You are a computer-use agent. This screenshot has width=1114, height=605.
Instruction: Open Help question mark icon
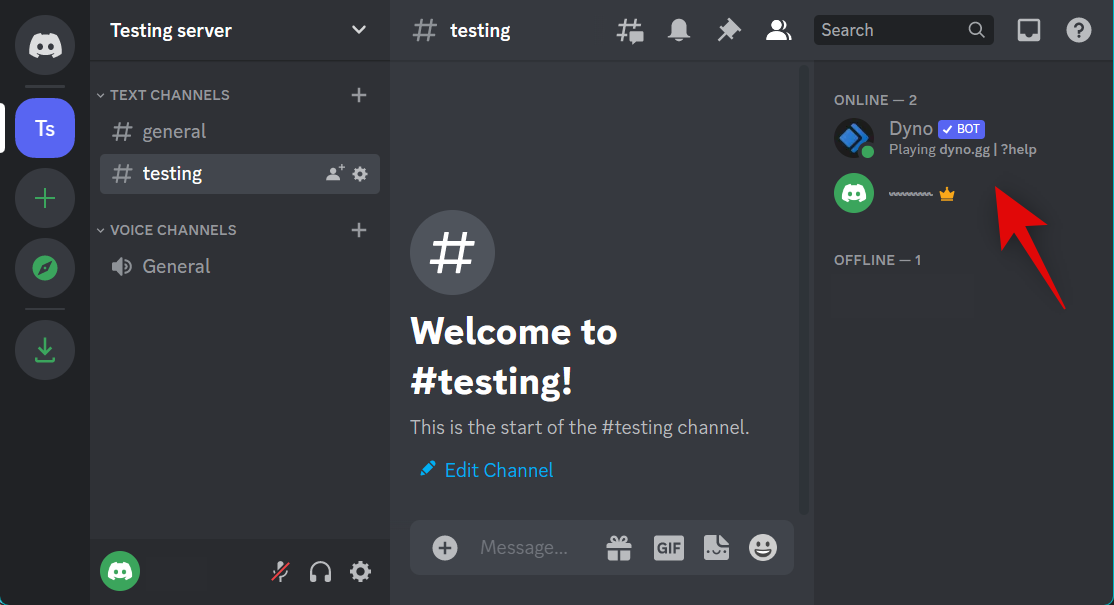[1079, 31]
